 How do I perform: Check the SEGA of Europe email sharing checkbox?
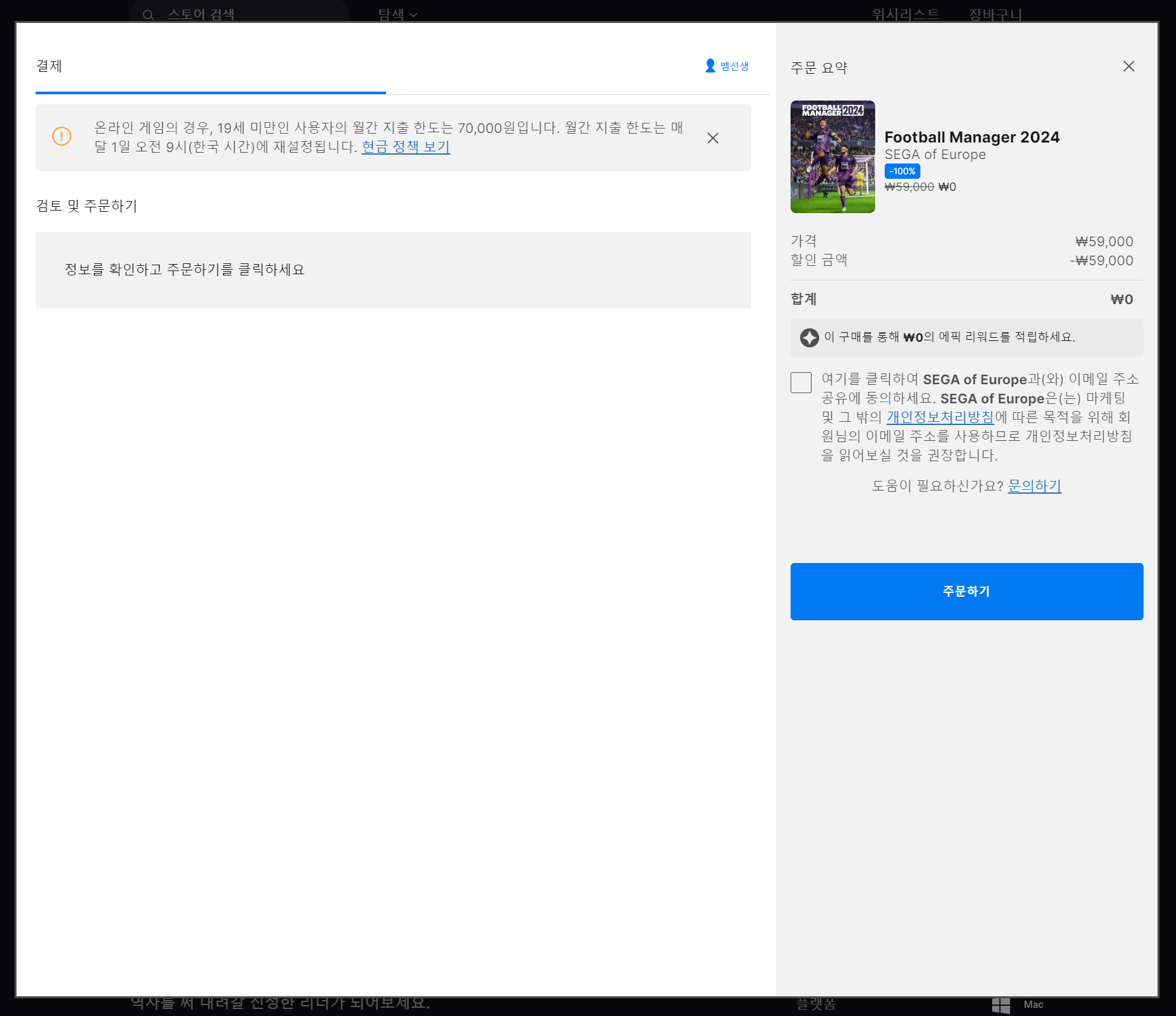click(x=801, y=382)
